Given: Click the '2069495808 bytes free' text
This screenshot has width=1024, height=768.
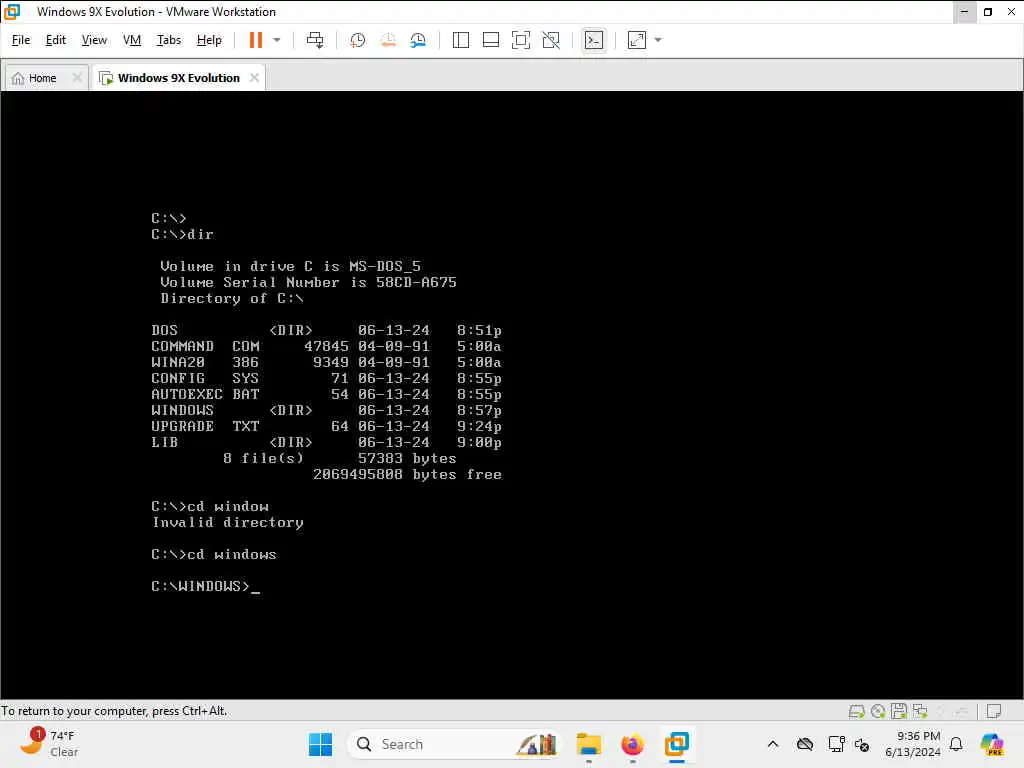Looking at the screenshot, I should click(x=408, y=474).
